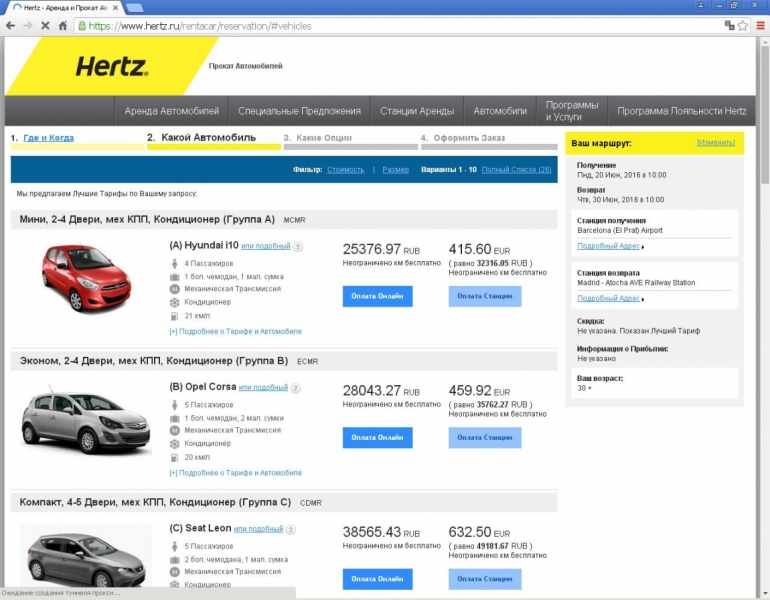Viewport: 770px width, 600px height.
Task: Click fuel consumption icon for Hyundai i10
Action: coord(174,316)
